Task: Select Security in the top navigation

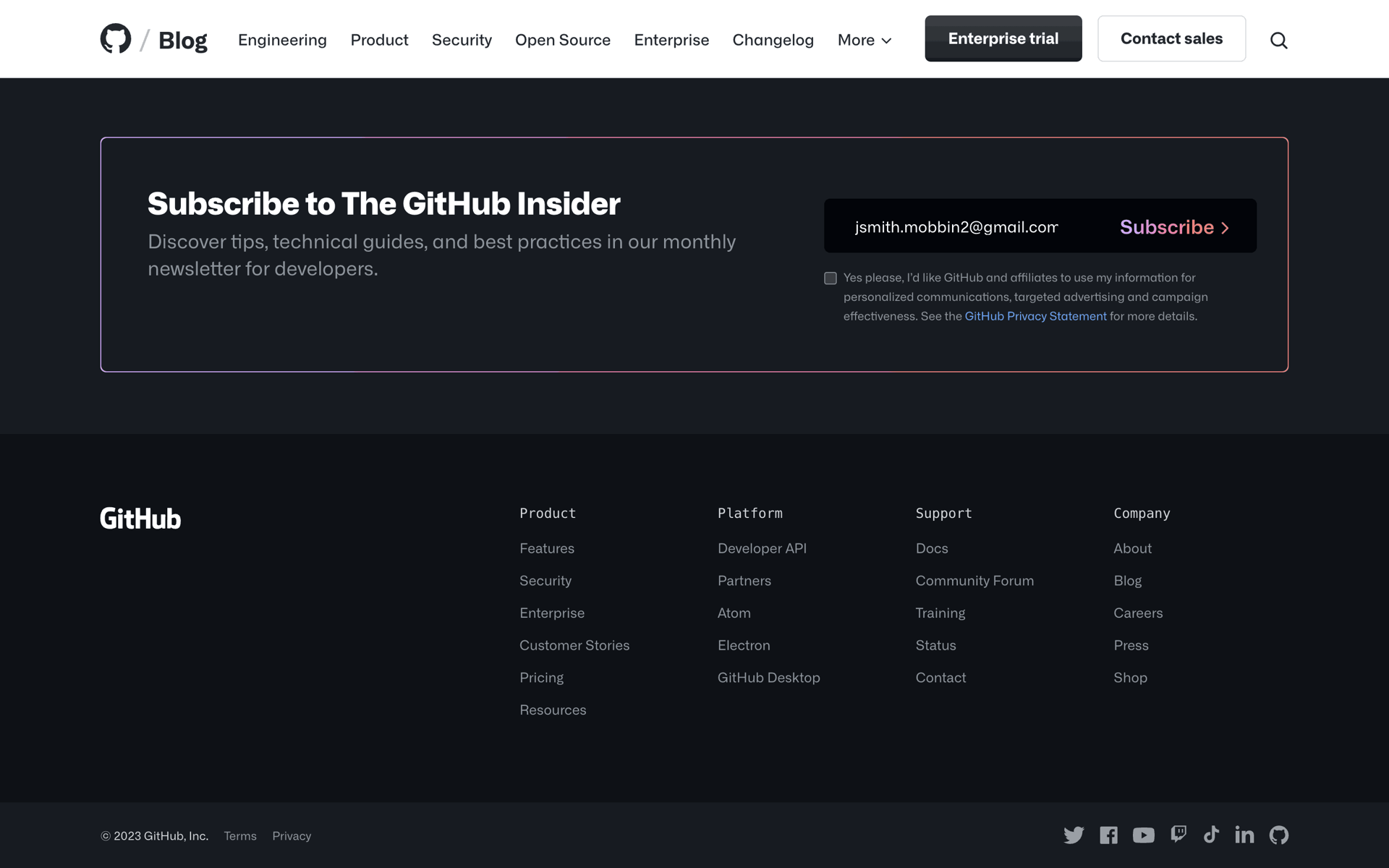Action: [462, 40]
